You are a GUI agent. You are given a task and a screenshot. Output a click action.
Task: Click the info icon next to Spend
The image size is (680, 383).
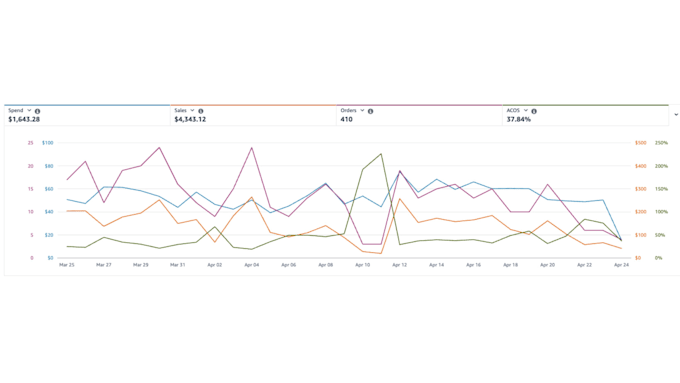click(x=37, y=111)
